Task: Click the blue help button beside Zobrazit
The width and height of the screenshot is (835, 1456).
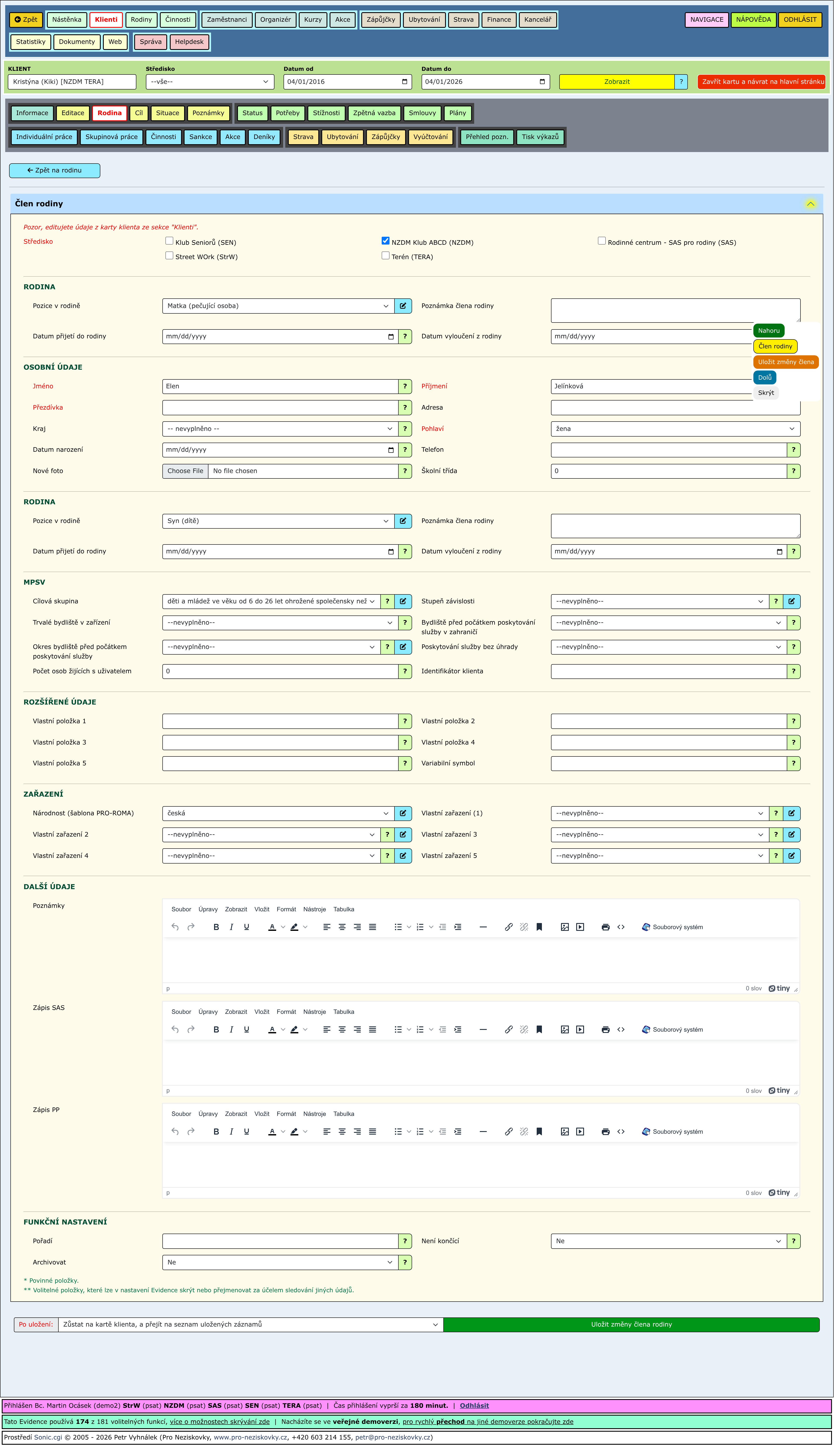Action: [x=681, y=82]
